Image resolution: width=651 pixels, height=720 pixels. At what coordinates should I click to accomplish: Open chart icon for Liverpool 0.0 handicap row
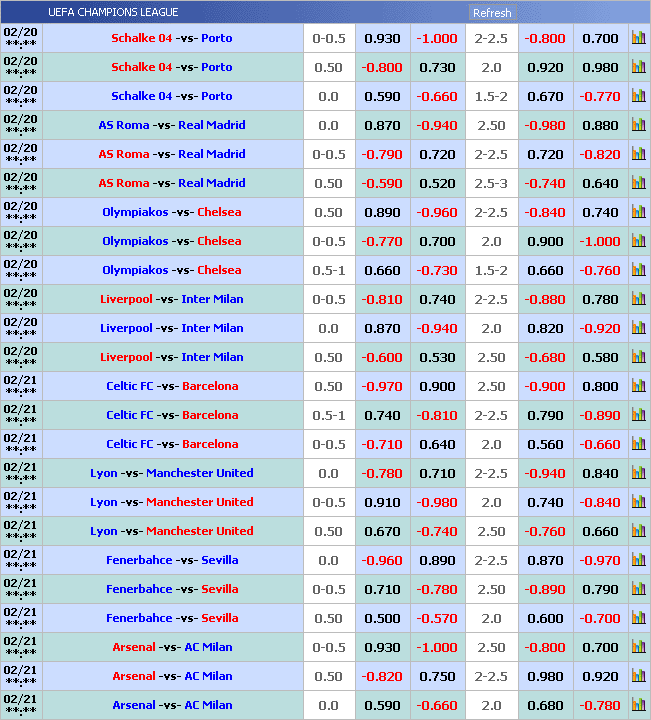coord(638,329)
